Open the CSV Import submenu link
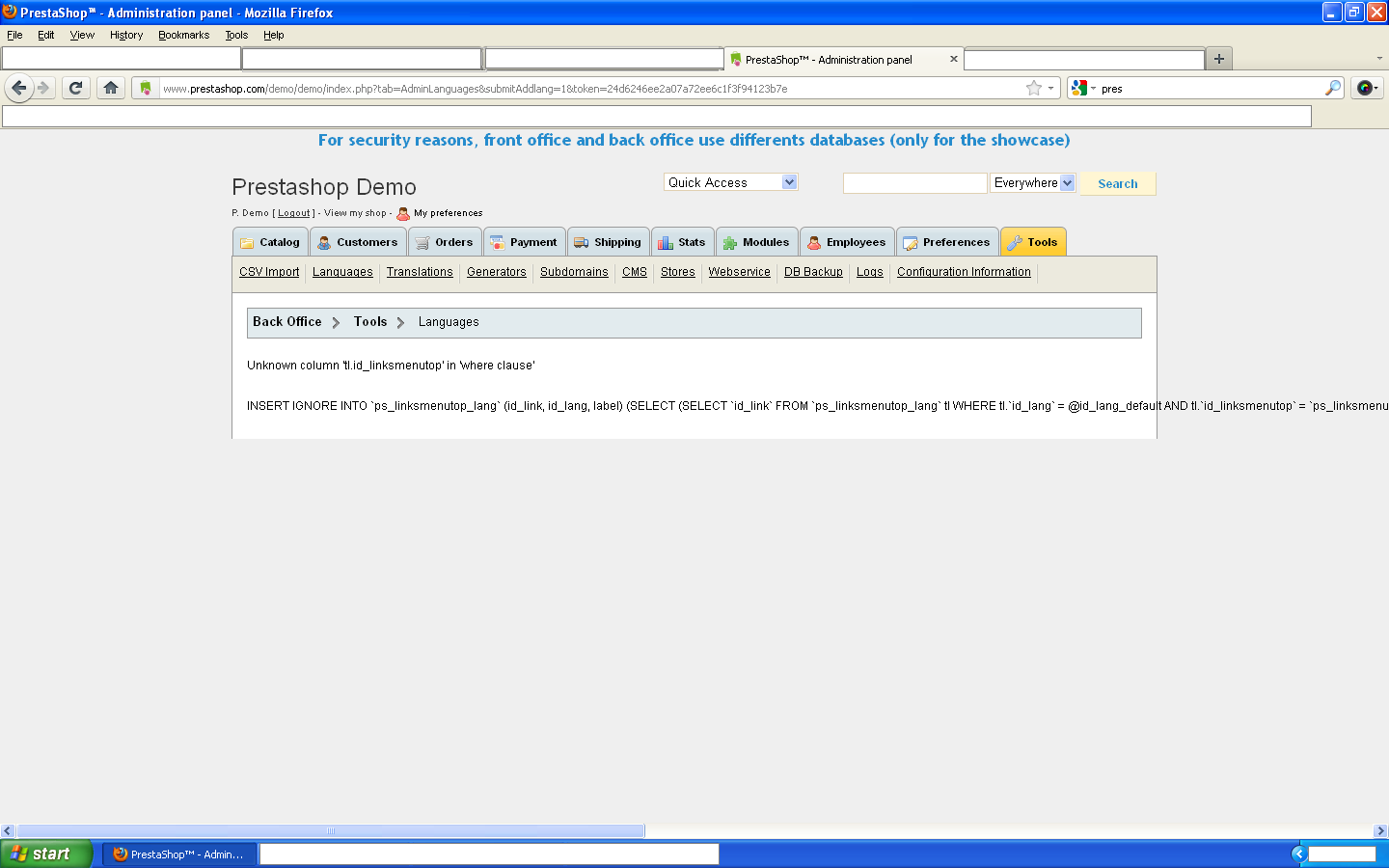Viewport: 1389px width, 868px height. pyautogui.click(x=269, y=272)
